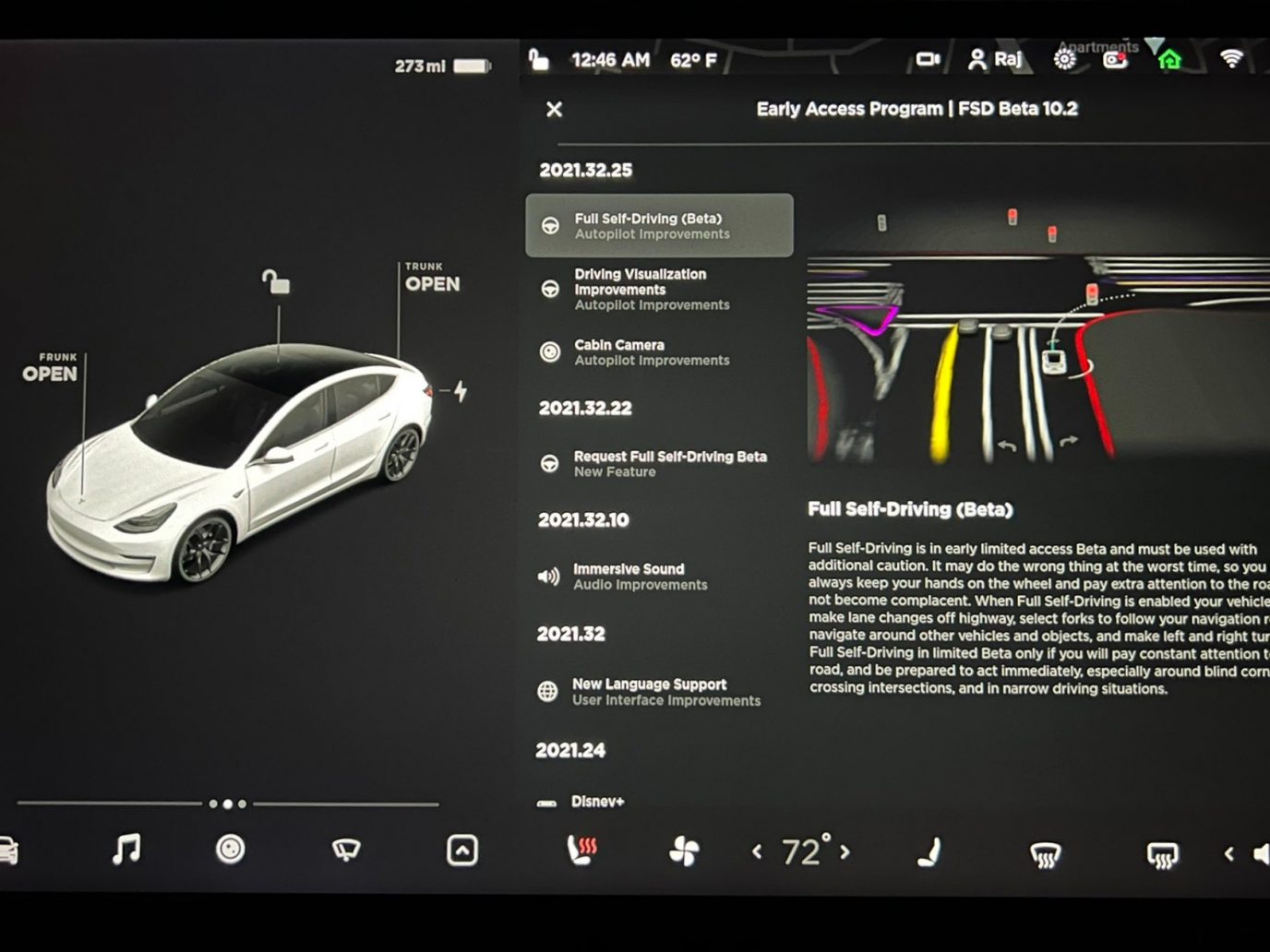Tap the 62° F outside temperature
The width and height of the screenshot is (1270, 952).
(693, 61)
